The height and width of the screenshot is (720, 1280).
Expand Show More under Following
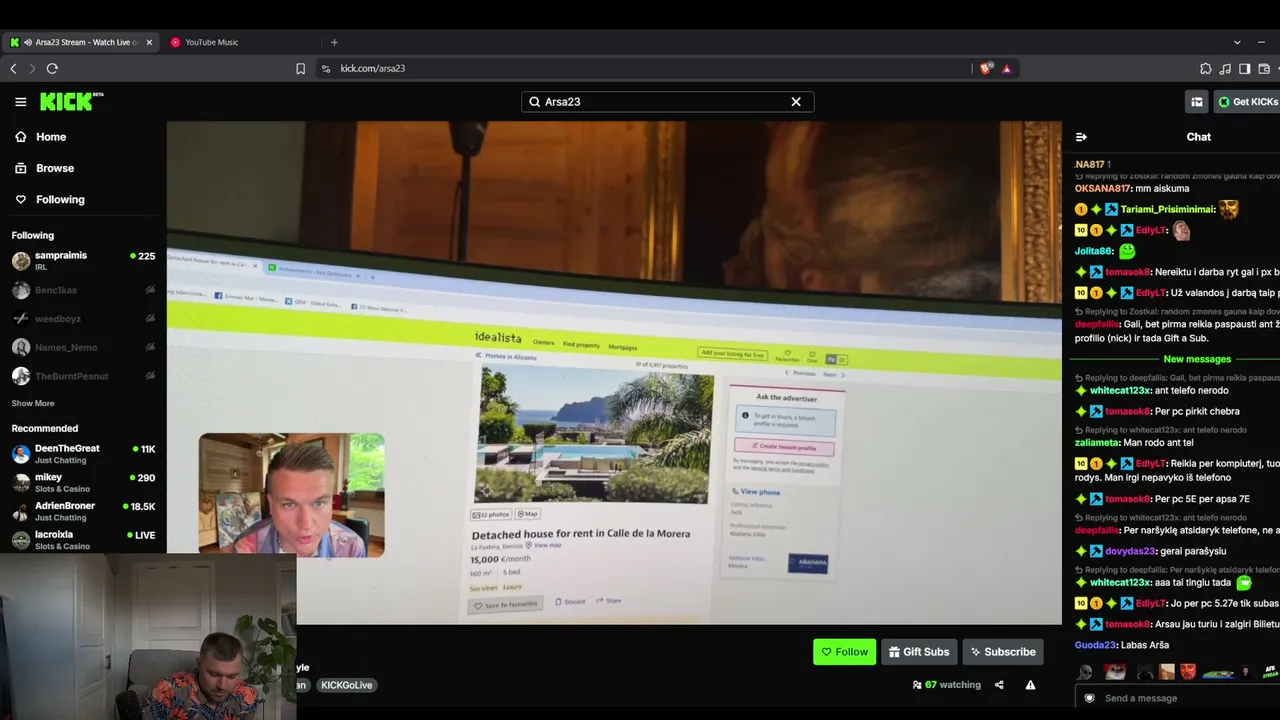(33, 403)
